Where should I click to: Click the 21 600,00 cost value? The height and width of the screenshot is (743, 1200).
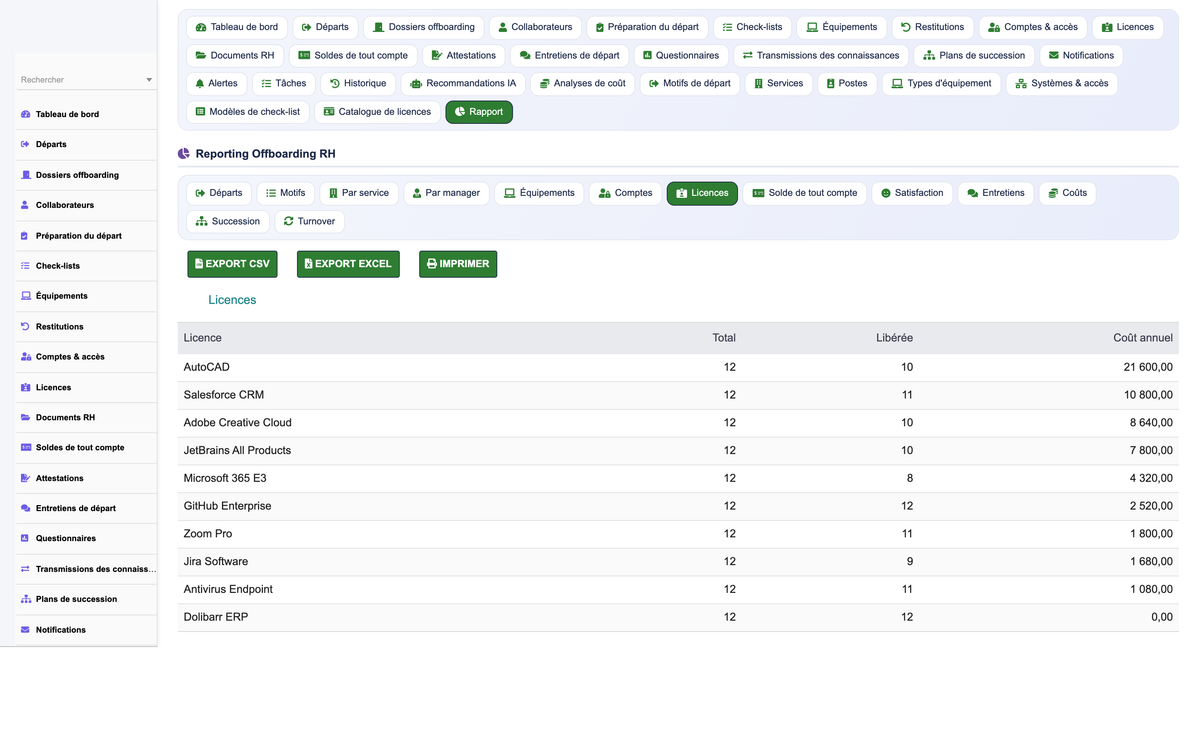pyautogui.click(x=1148, y=367)
